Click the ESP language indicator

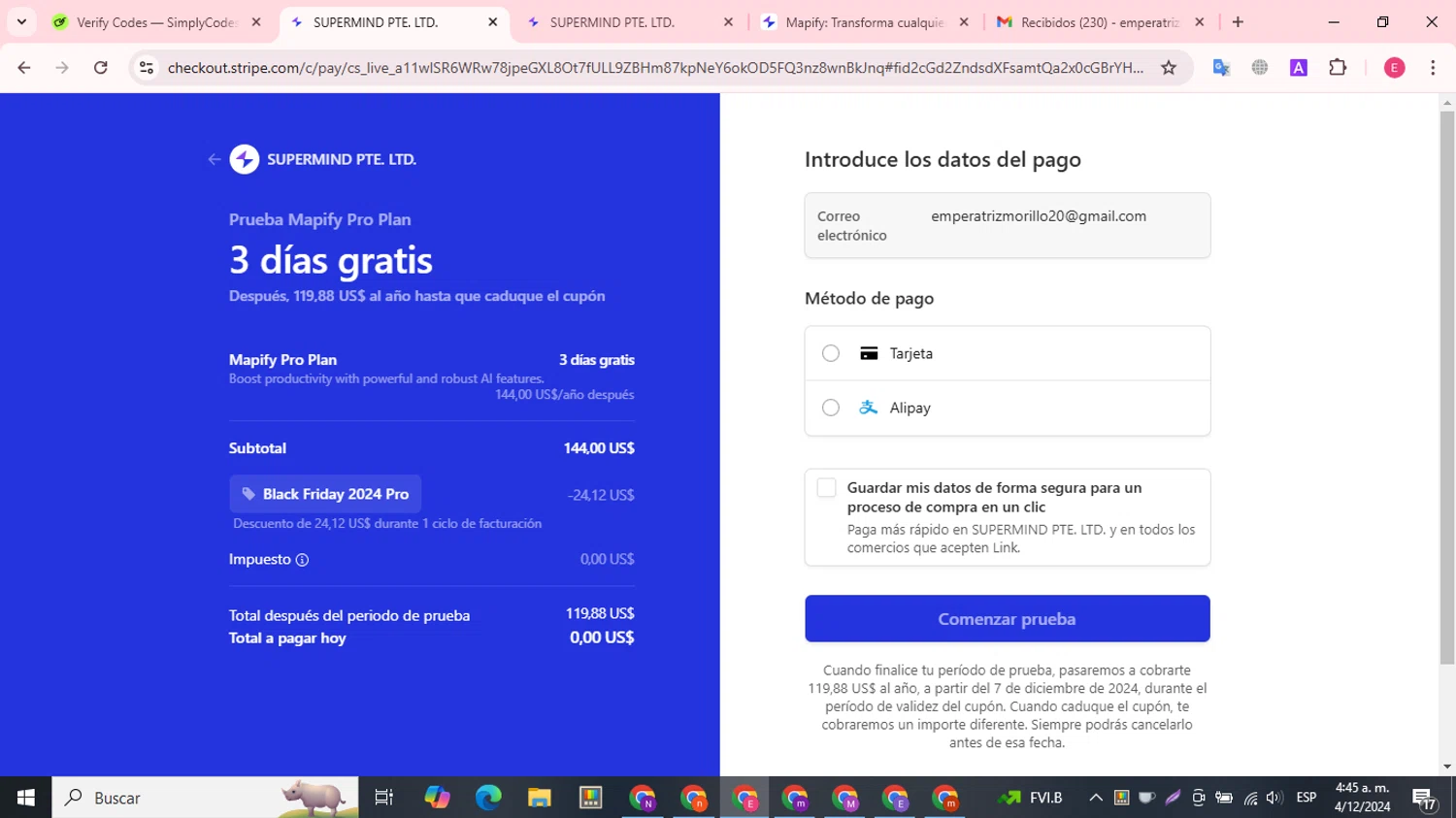1307,798
